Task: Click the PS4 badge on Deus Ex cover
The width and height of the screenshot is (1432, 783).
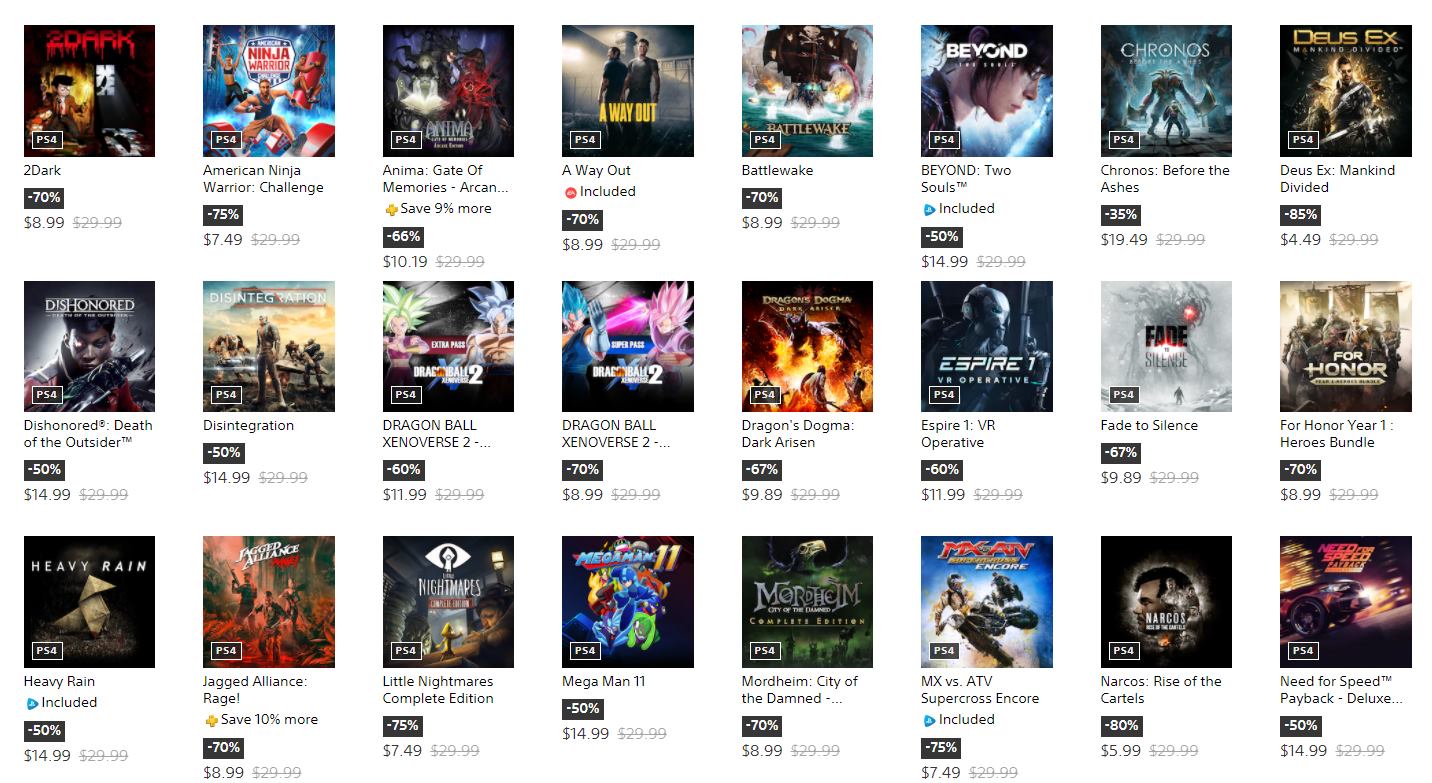Action: [x=1302, y=139]
